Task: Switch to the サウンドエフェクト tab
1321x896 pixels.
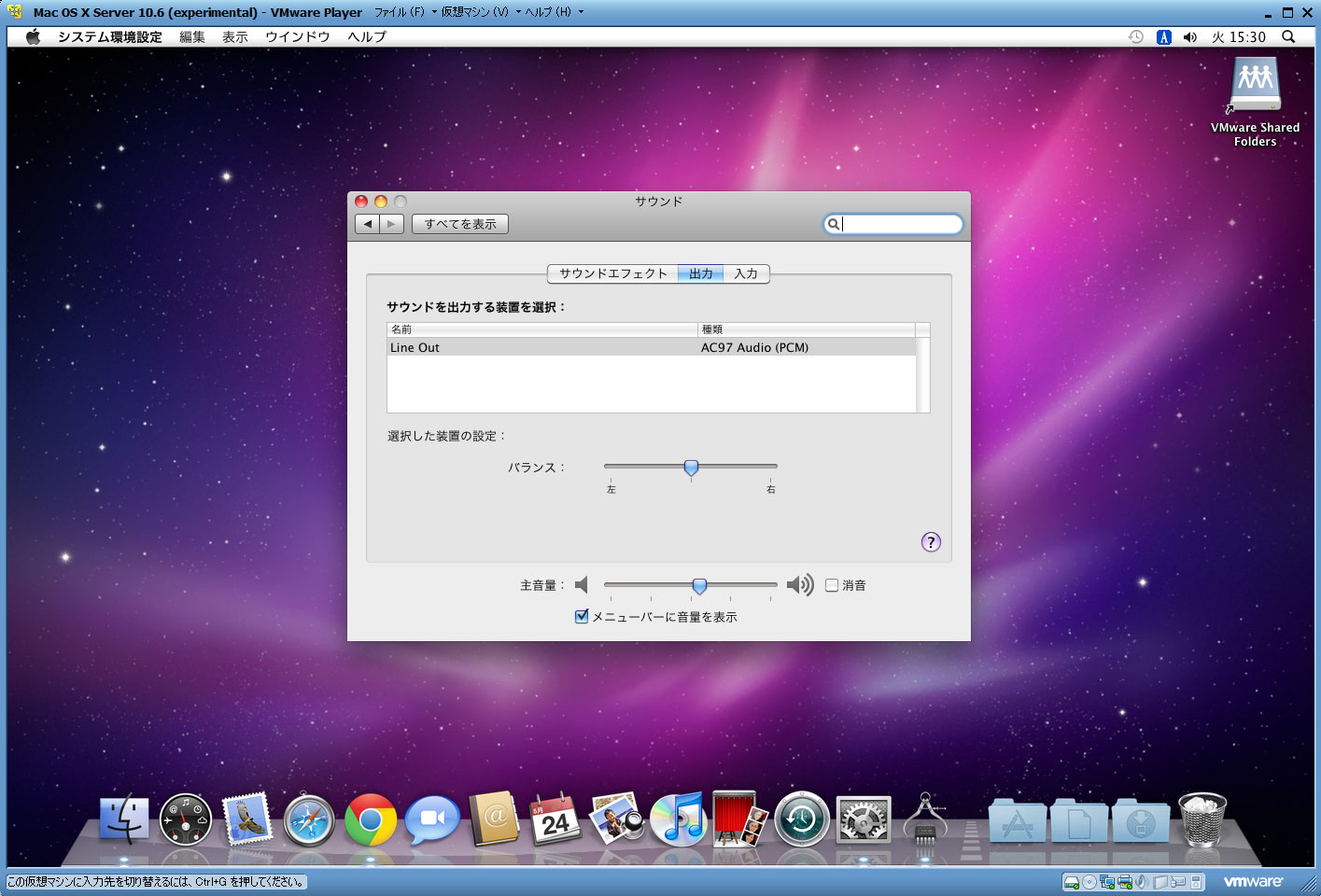Action: [x=612, y=273]
